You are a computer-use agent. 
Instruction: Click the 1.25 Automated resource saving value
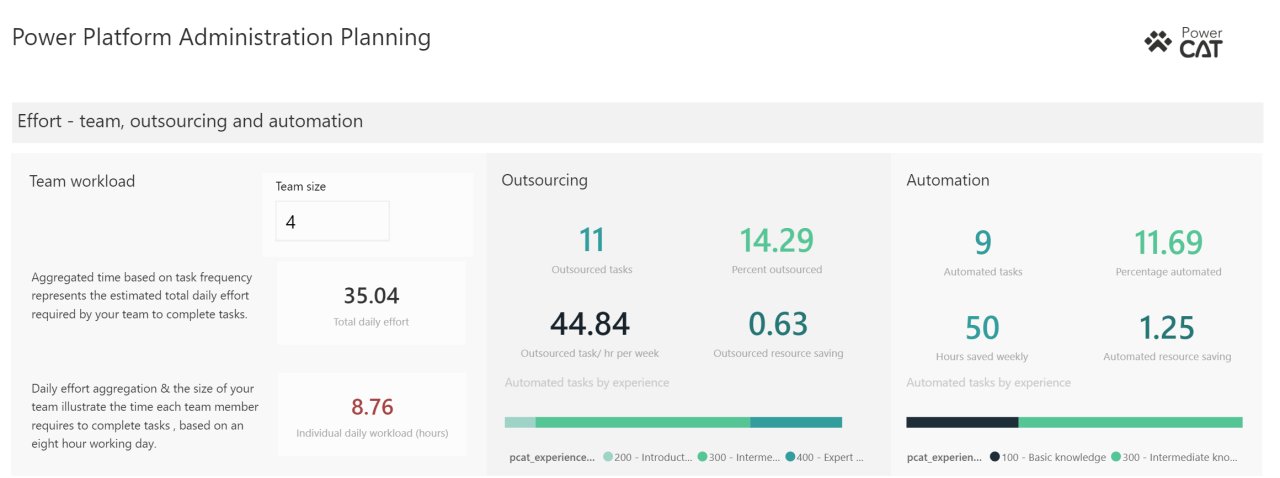pos(1167,327)
